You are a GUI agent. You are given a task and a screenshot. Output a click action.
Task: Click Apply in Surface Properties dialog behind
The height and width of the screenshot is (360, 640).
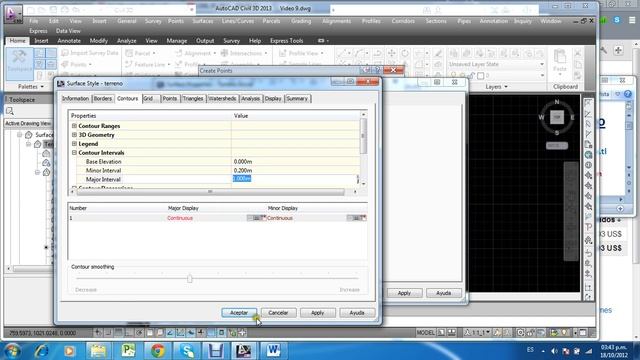coord(404,293)
